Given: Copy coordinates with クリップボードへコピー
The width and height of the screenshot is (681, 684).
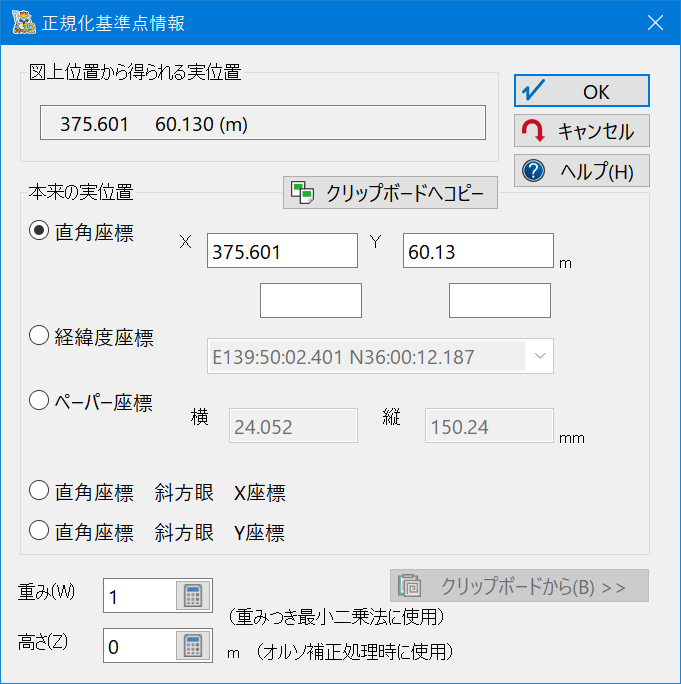Looking at the screenshot, I should coord(390,192).
